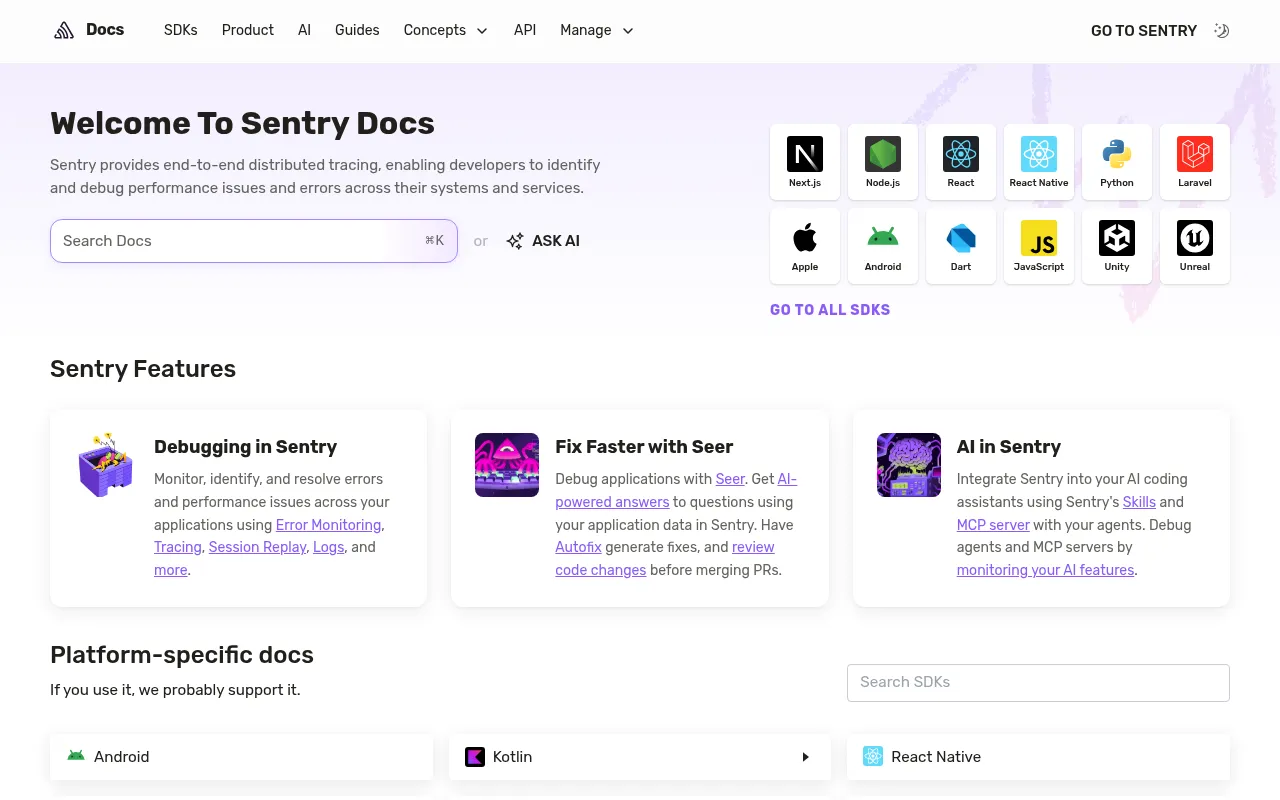
Task: Expand the Manage dropdown menu
Action: [x=597, y=30]
